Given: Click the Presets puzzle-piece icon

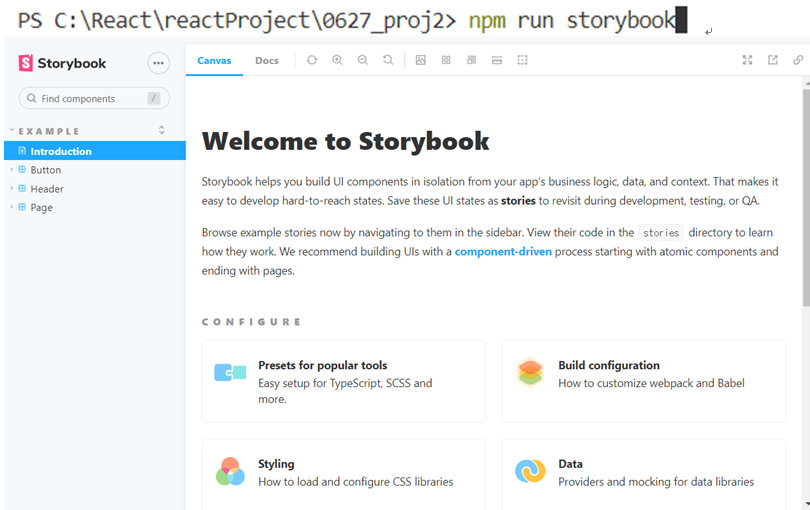Looking at the screenshot, I should click(230, 372).
